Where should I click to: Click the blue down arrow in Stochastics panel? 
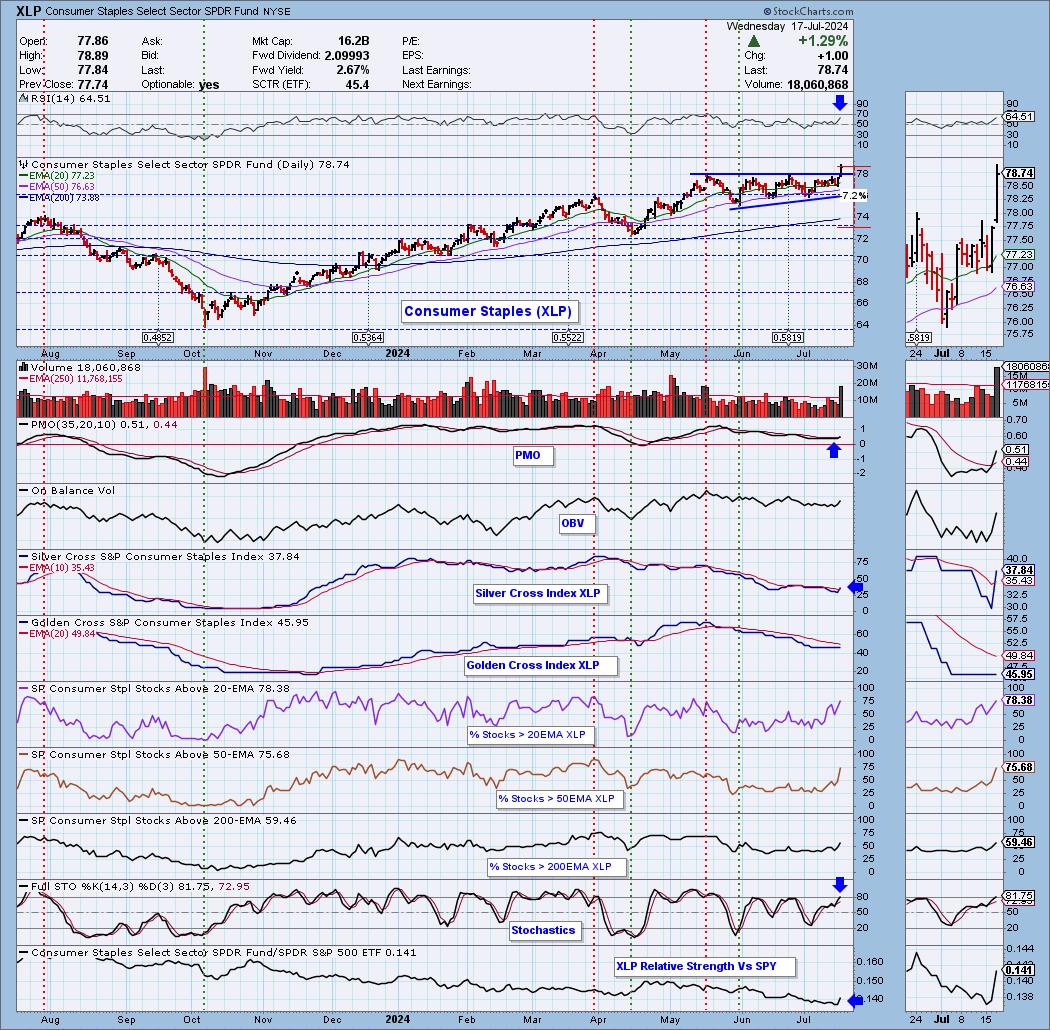839,885
